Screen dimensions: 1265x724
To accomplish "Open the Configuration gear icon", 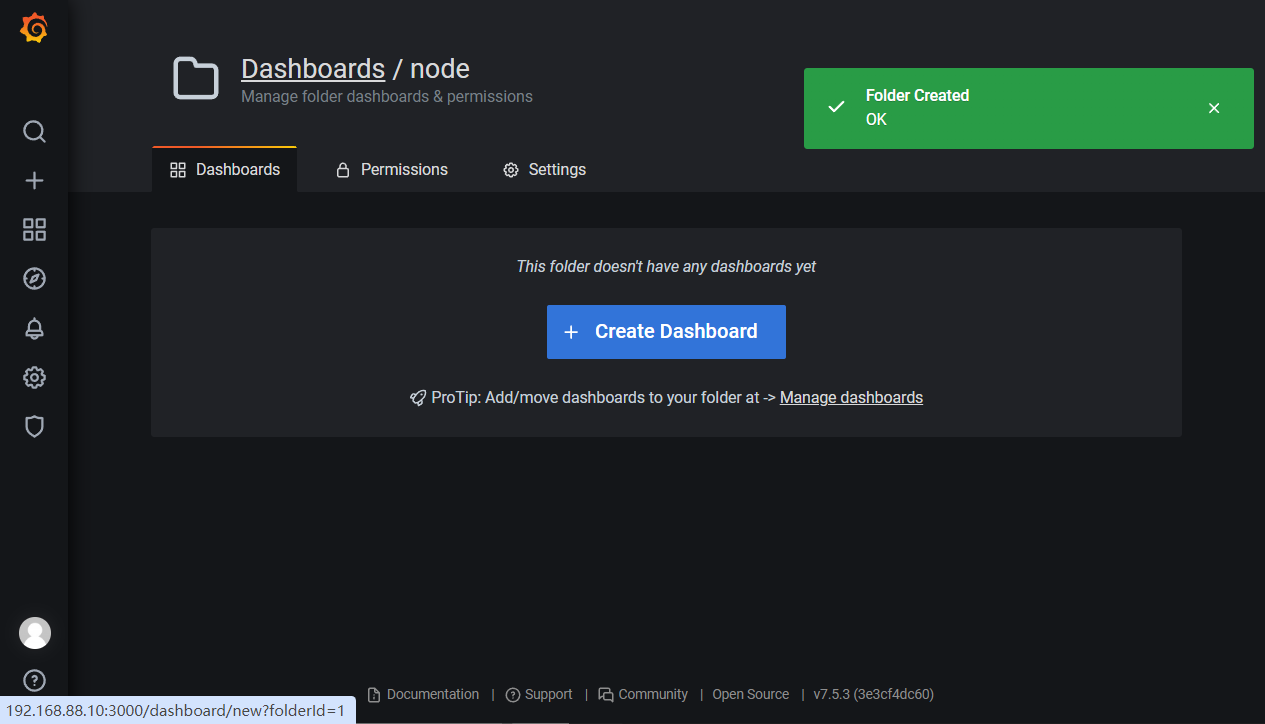I will click(x=34, y=377).
